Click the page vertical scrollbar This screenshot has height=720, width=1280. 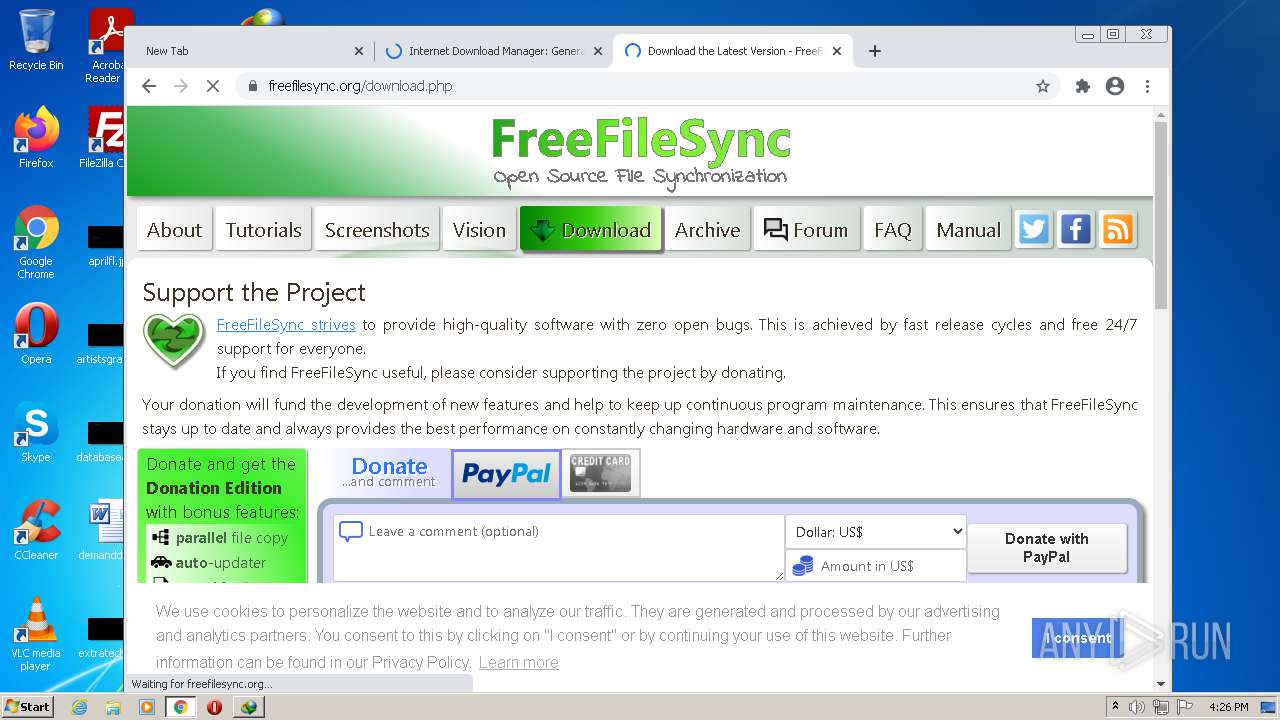coord(1161,215)
